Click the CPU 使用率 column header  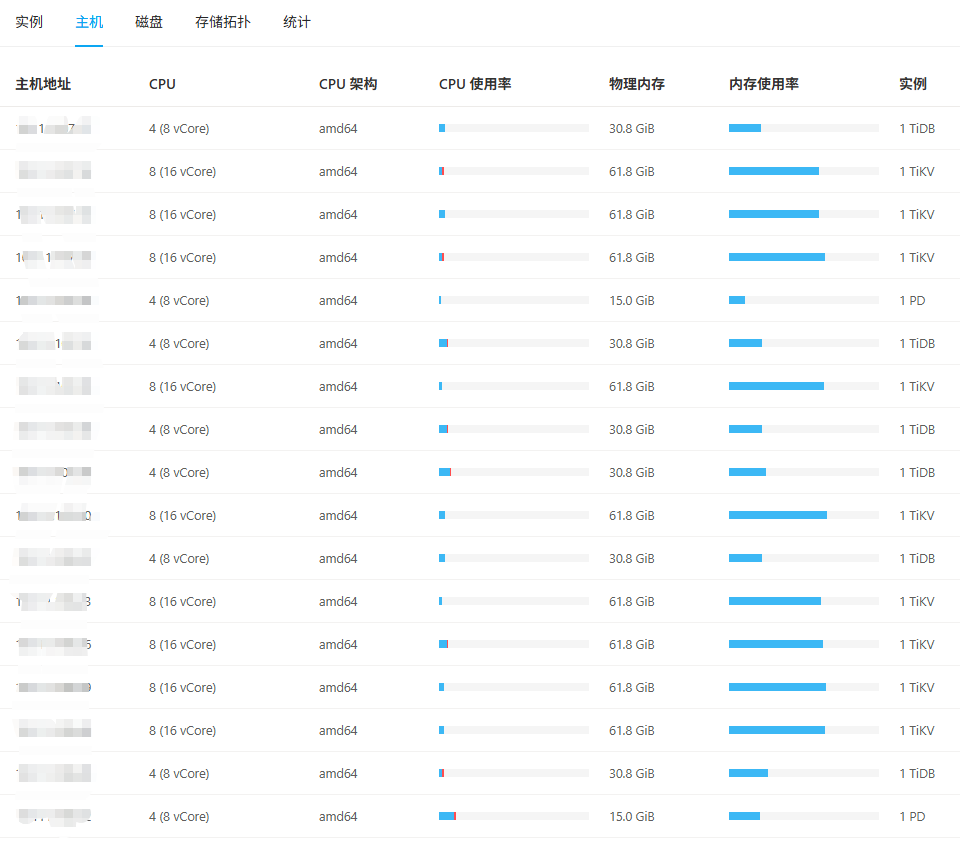(475, 84)
